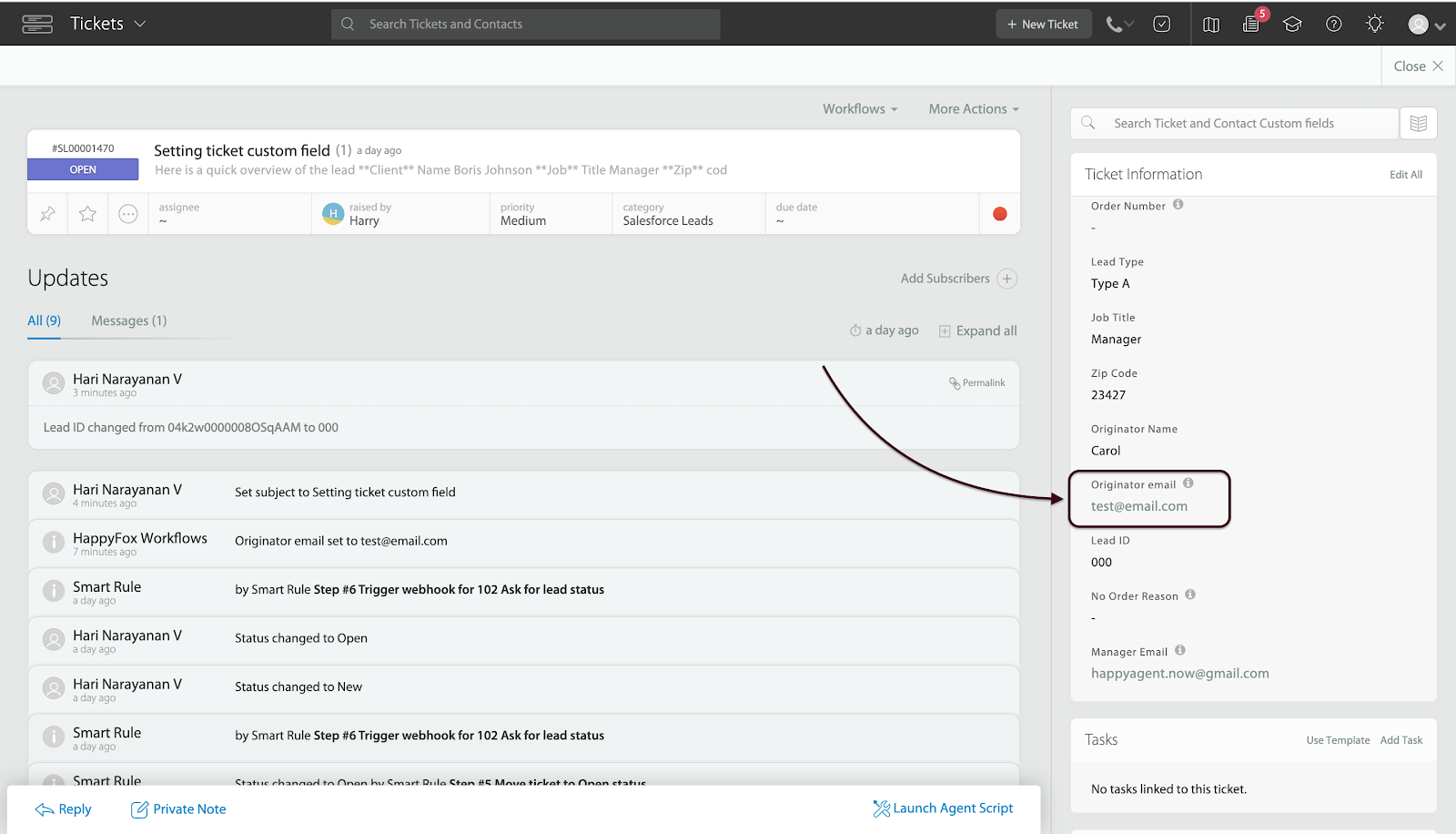The width and height of the screenshot is (1456, 834).
Task: Switch to the Messages (1) tab
Action: (x=129, y=320)
